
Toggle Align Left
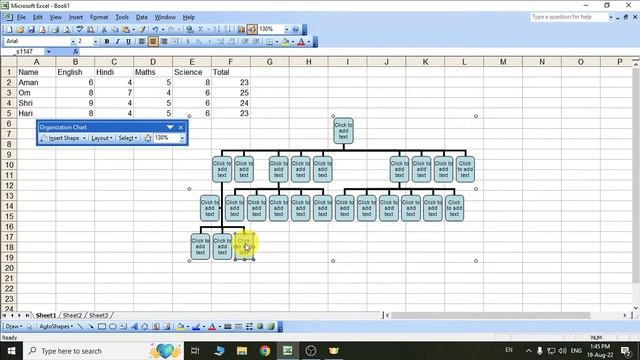tap(142, 41)
